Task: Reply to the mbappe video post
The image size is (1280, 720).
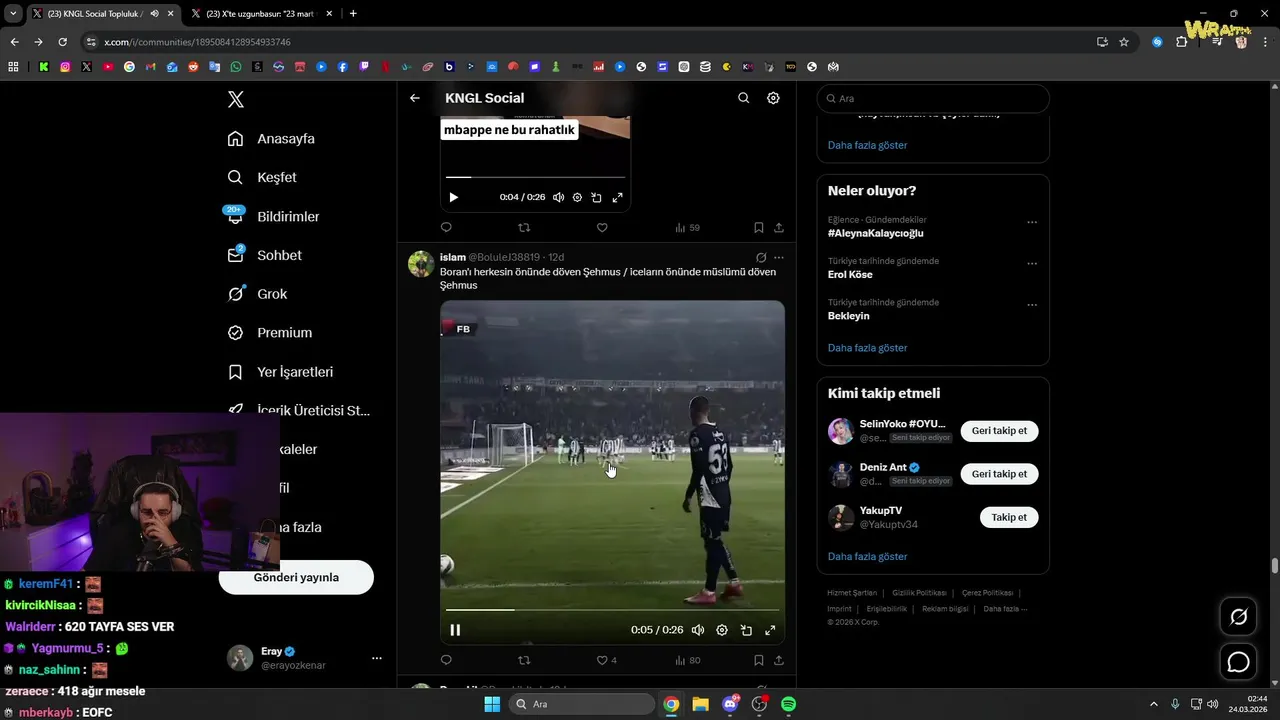Action: click(446, 228)
